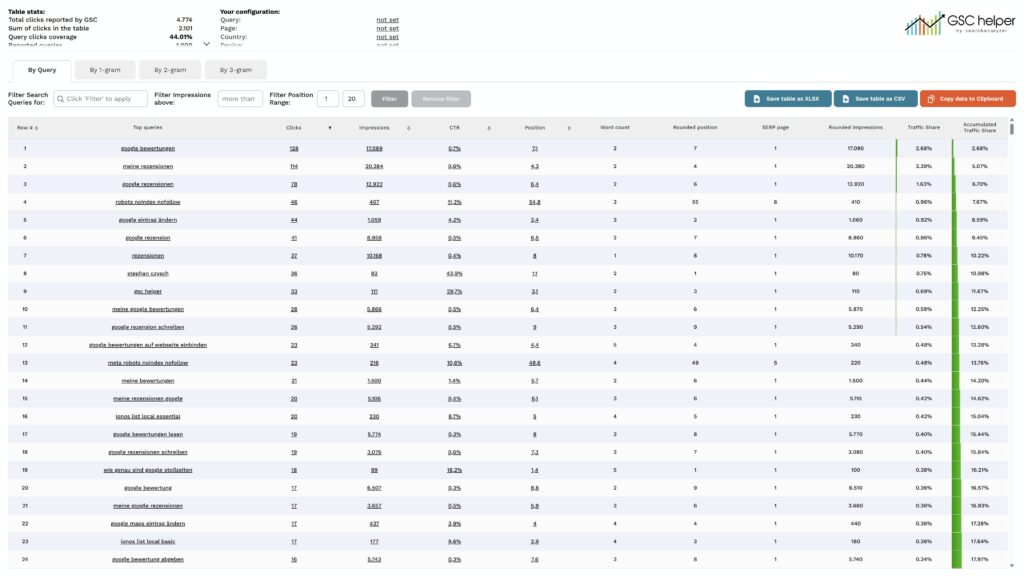Click the SERP page column header
Image resolution: width=1024 pixels, height=576 pixels.
[775, 127]
